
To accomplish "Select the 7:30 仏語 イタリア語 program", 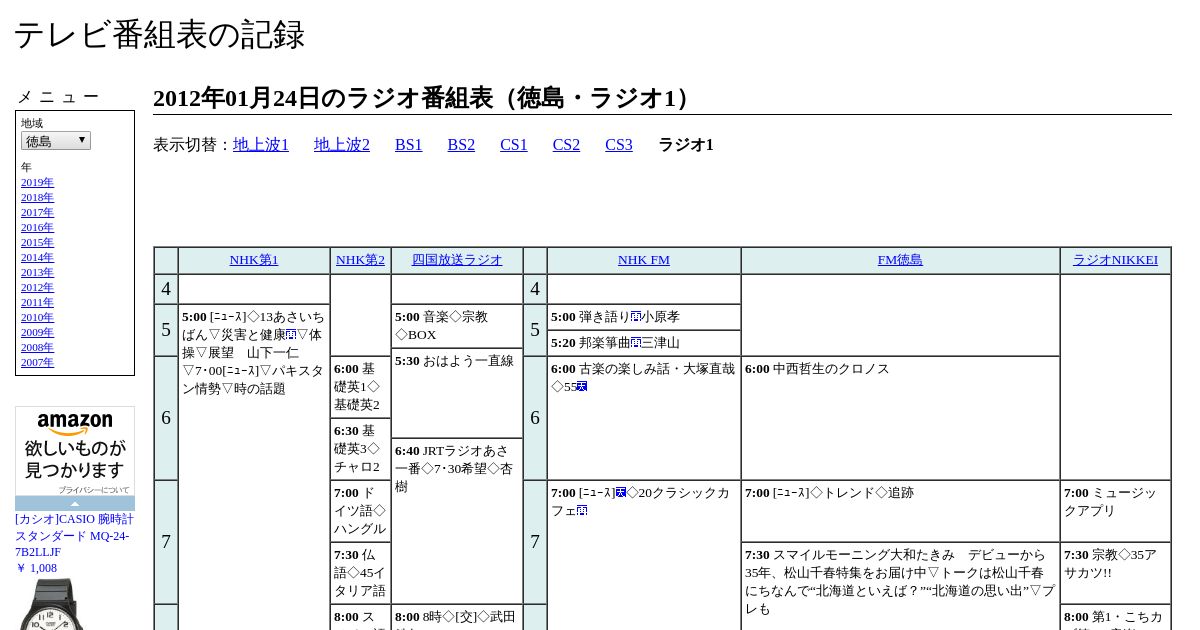I will click(x=360, y=573).
